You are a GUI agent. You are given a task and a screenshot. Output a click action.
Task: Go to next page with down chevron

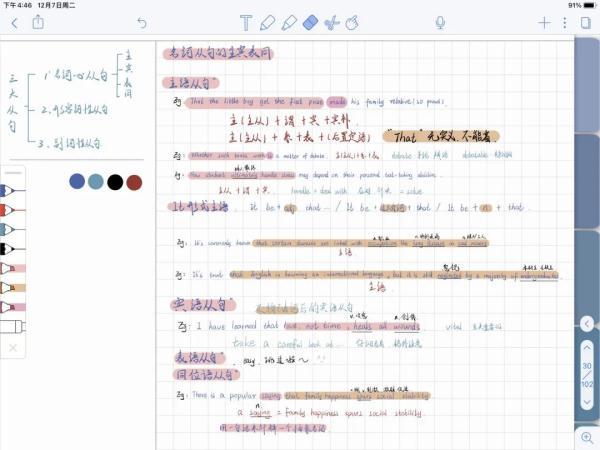pyautogui.click(x=587, y=402)
